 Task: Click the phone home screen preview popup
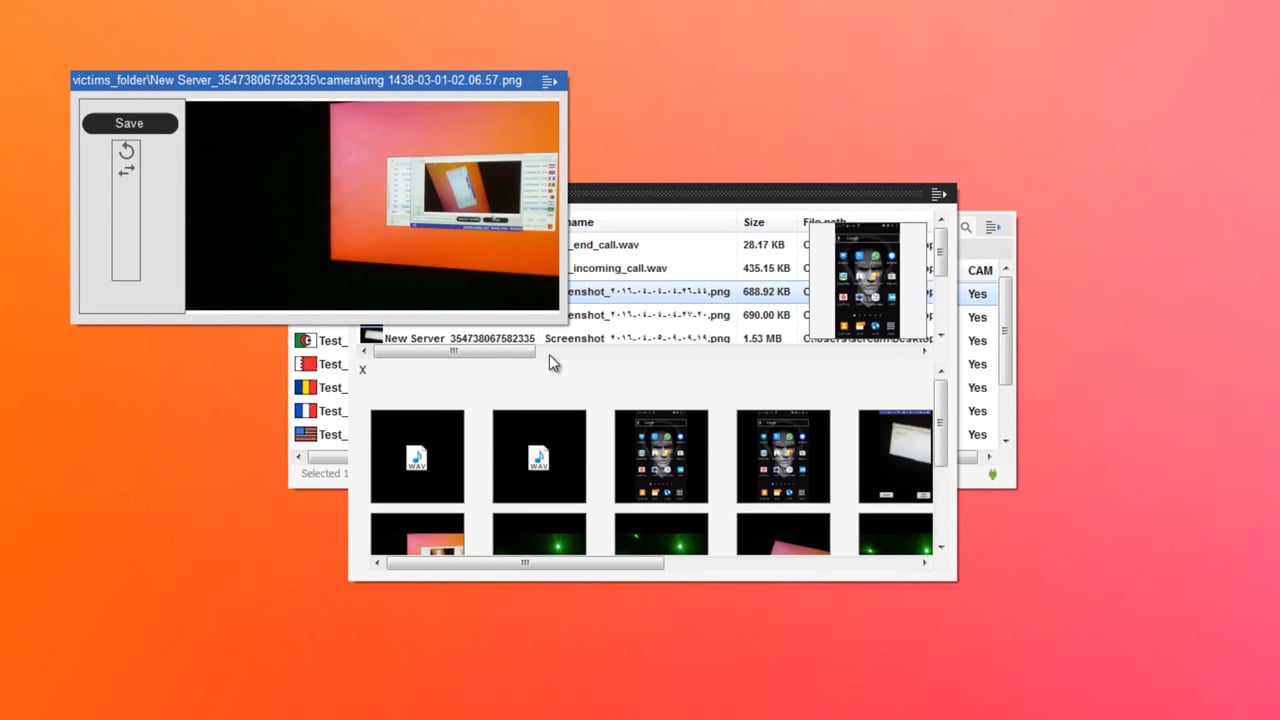(x=868, y=281)
